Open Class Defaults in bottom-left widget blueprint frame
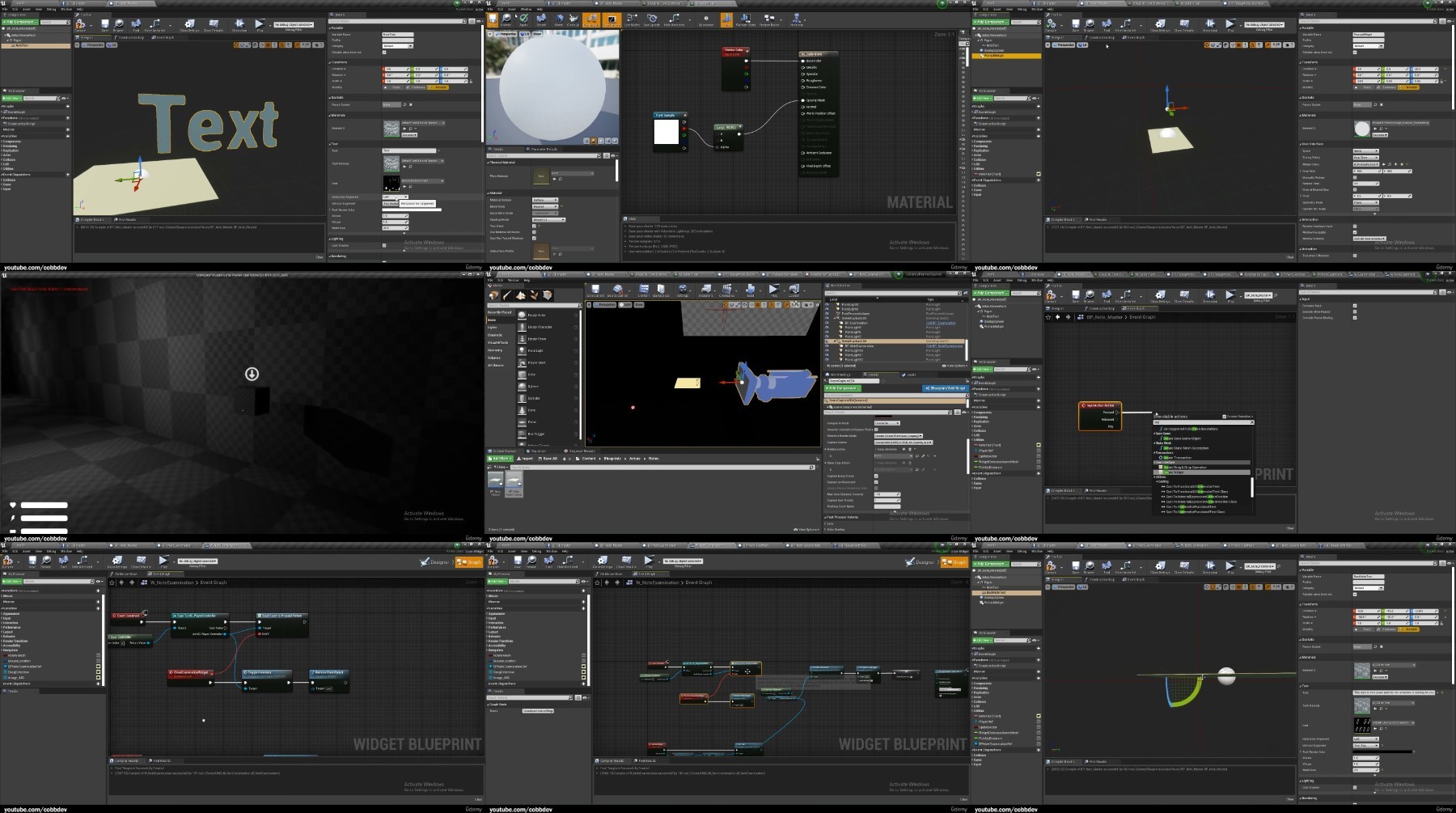 [x=141, y=561]
